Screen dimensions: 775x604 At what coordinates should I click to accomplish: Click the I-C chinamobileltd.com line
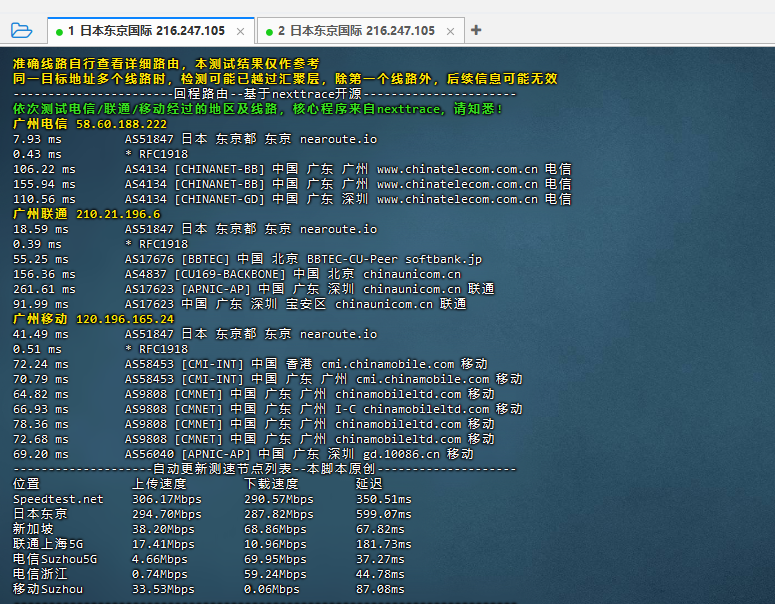[x=267, y=409]
